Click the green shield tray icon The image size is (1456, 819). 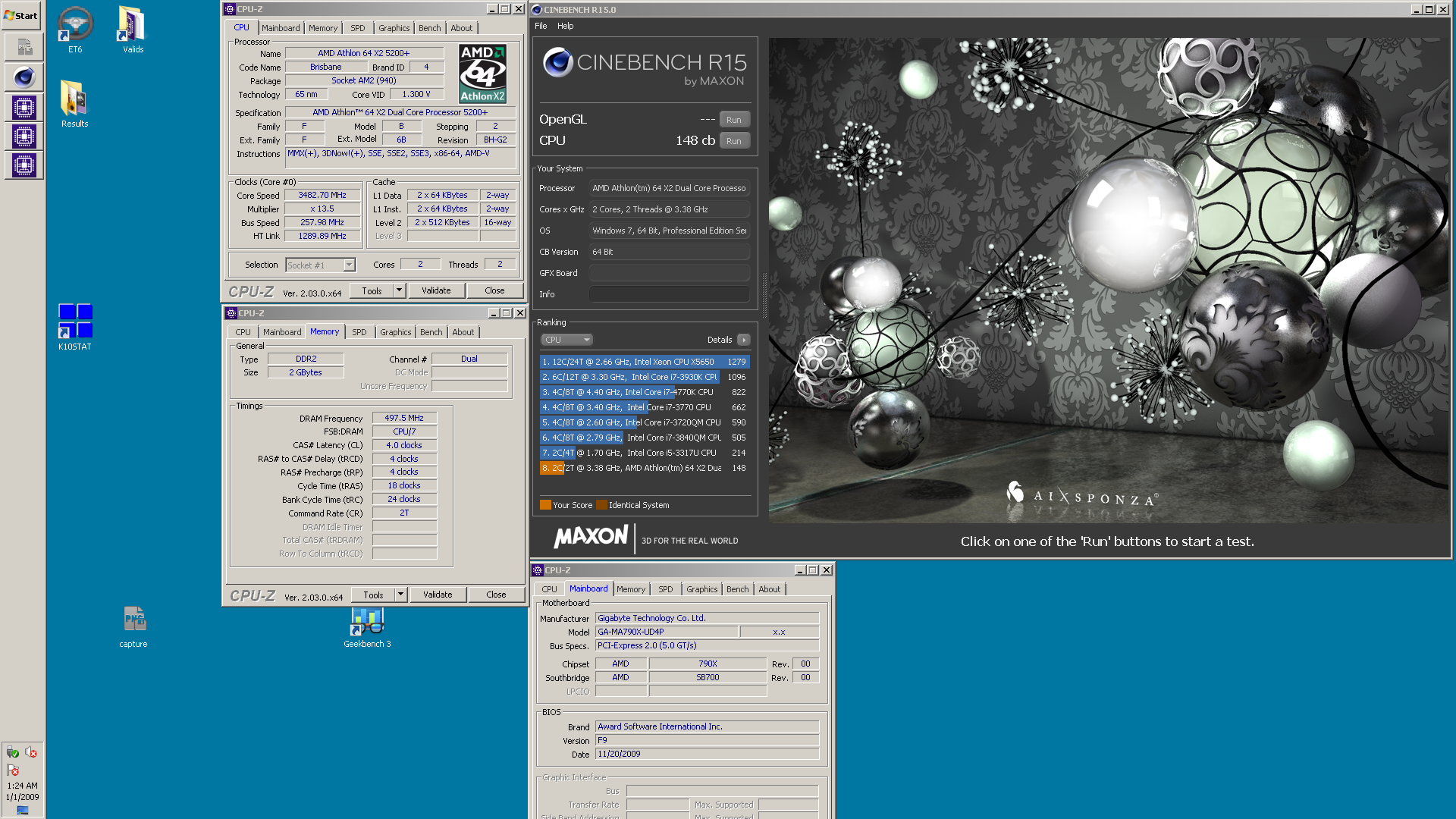tap(13, 752)
